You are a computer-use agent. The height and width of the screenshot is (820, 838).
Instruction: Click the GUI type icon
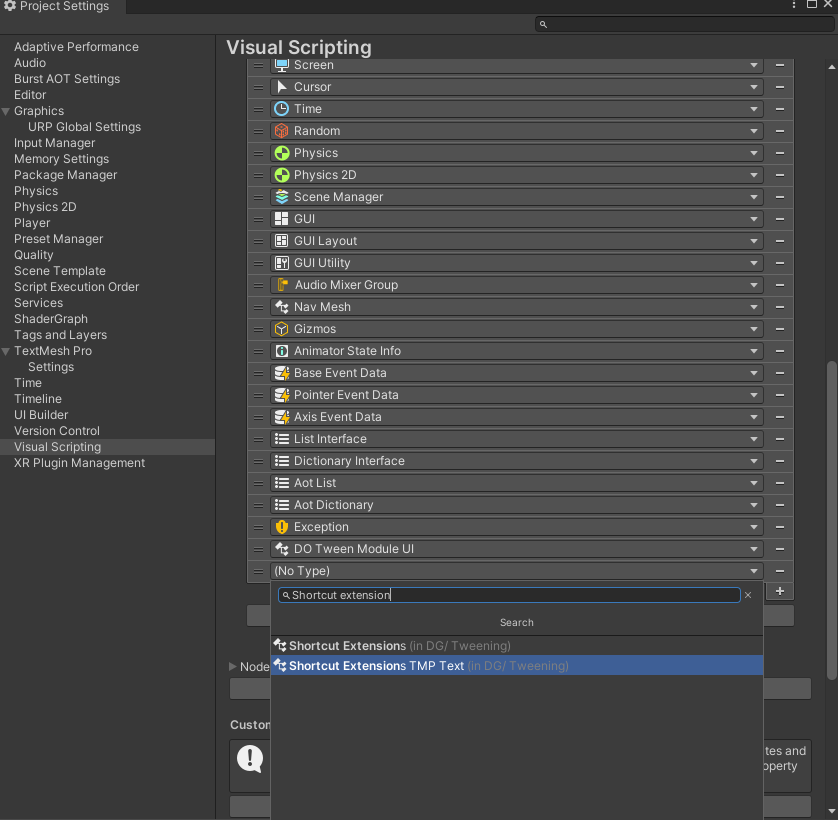pyautogui.click(x=282, y=219)
